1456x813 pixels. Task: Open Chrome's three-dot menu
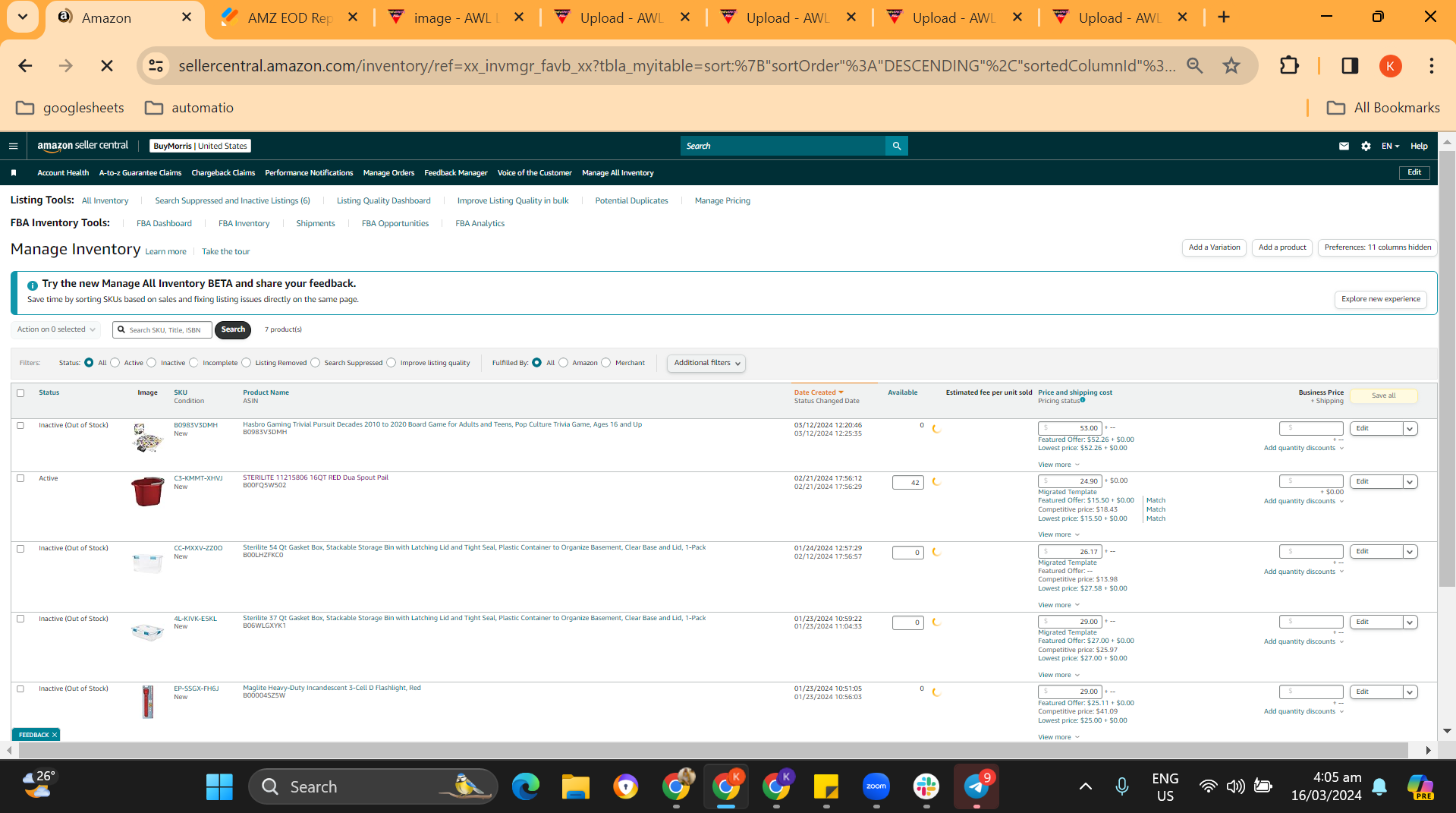point(1432,66)
